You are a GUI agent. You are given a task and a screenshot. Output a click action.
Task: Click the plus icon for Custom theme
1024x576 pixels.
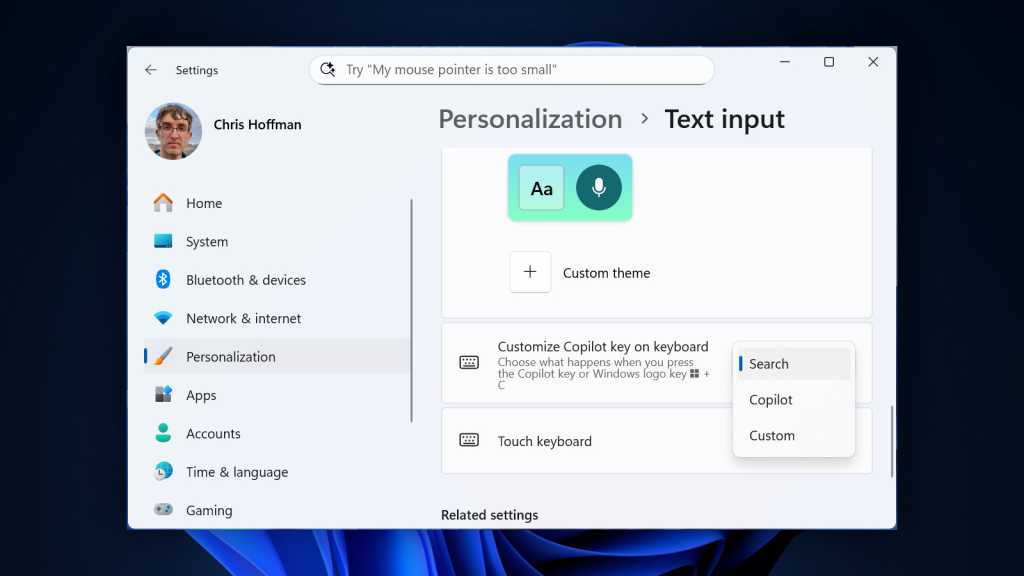point(530,272)
